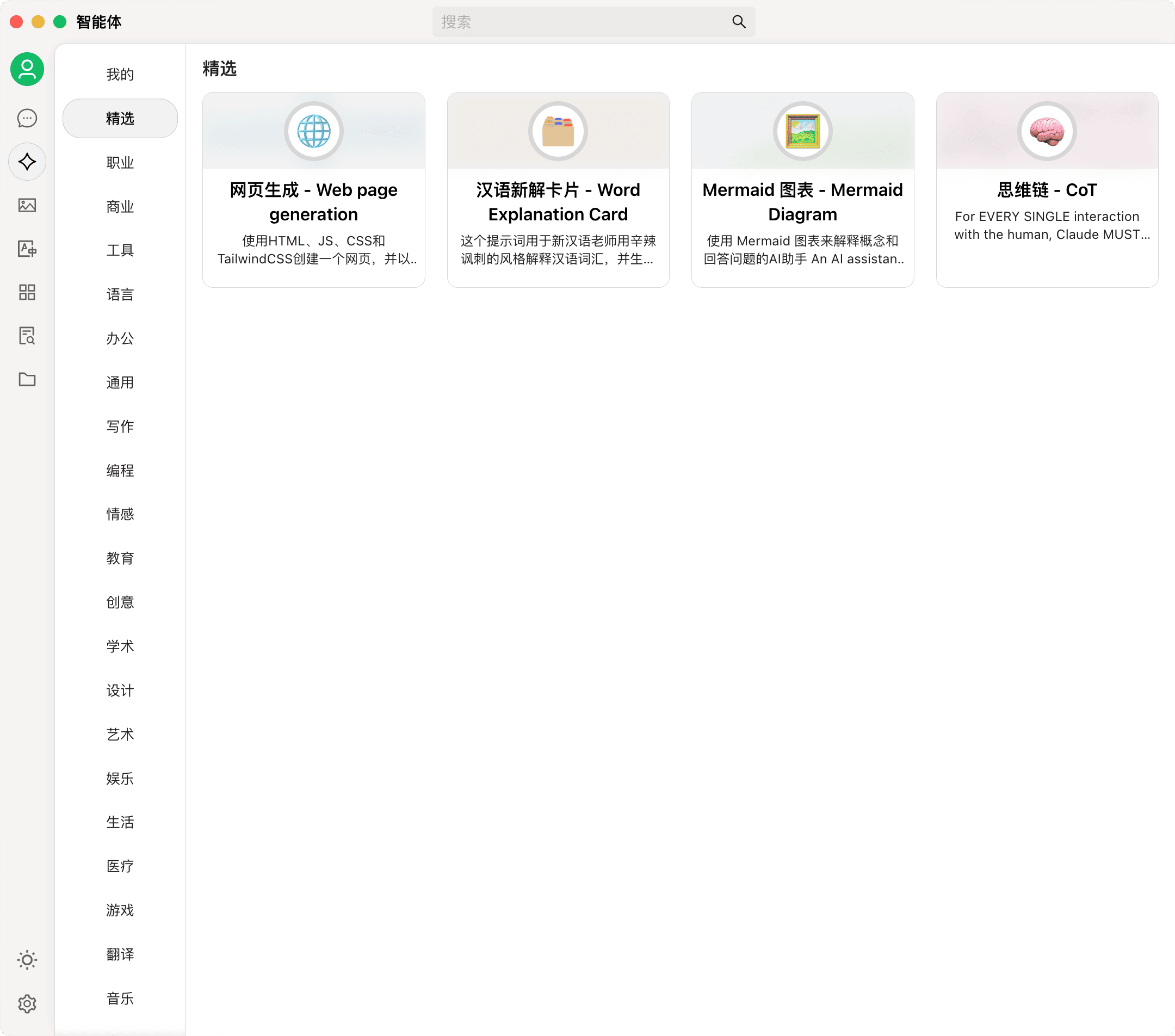
Task: Click the search magnifier icon
Action: pyautogui.click(x=738, y=21)
